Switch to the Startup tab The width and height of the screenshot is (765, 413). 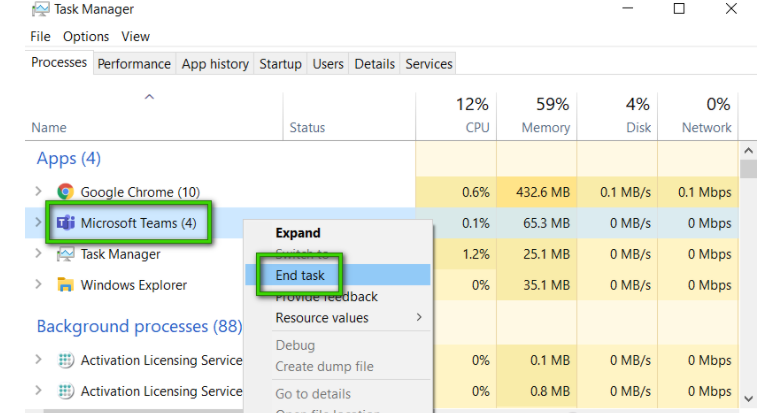281,64
